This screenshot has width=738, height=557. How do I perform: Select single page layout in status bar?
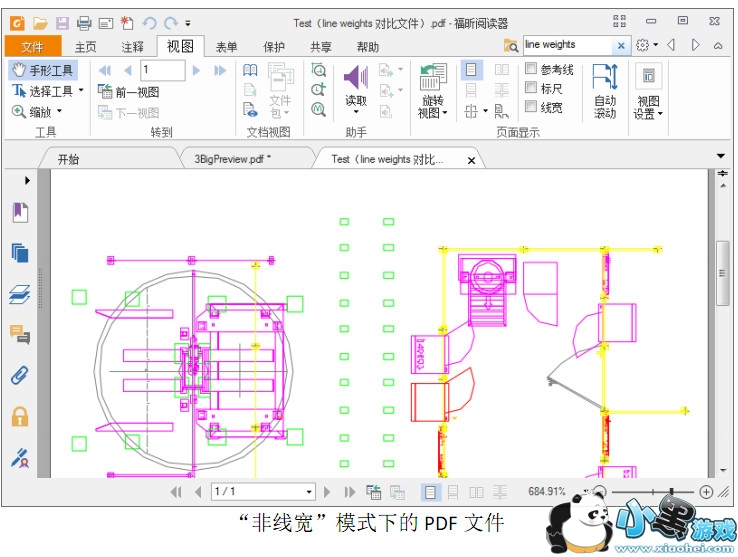(430, 492)
